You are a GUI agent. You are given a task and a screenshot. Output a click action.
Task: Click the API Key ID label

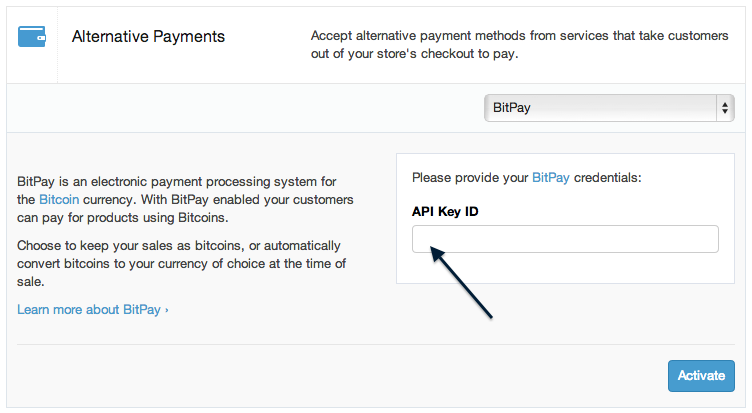[x=445, y=212]
